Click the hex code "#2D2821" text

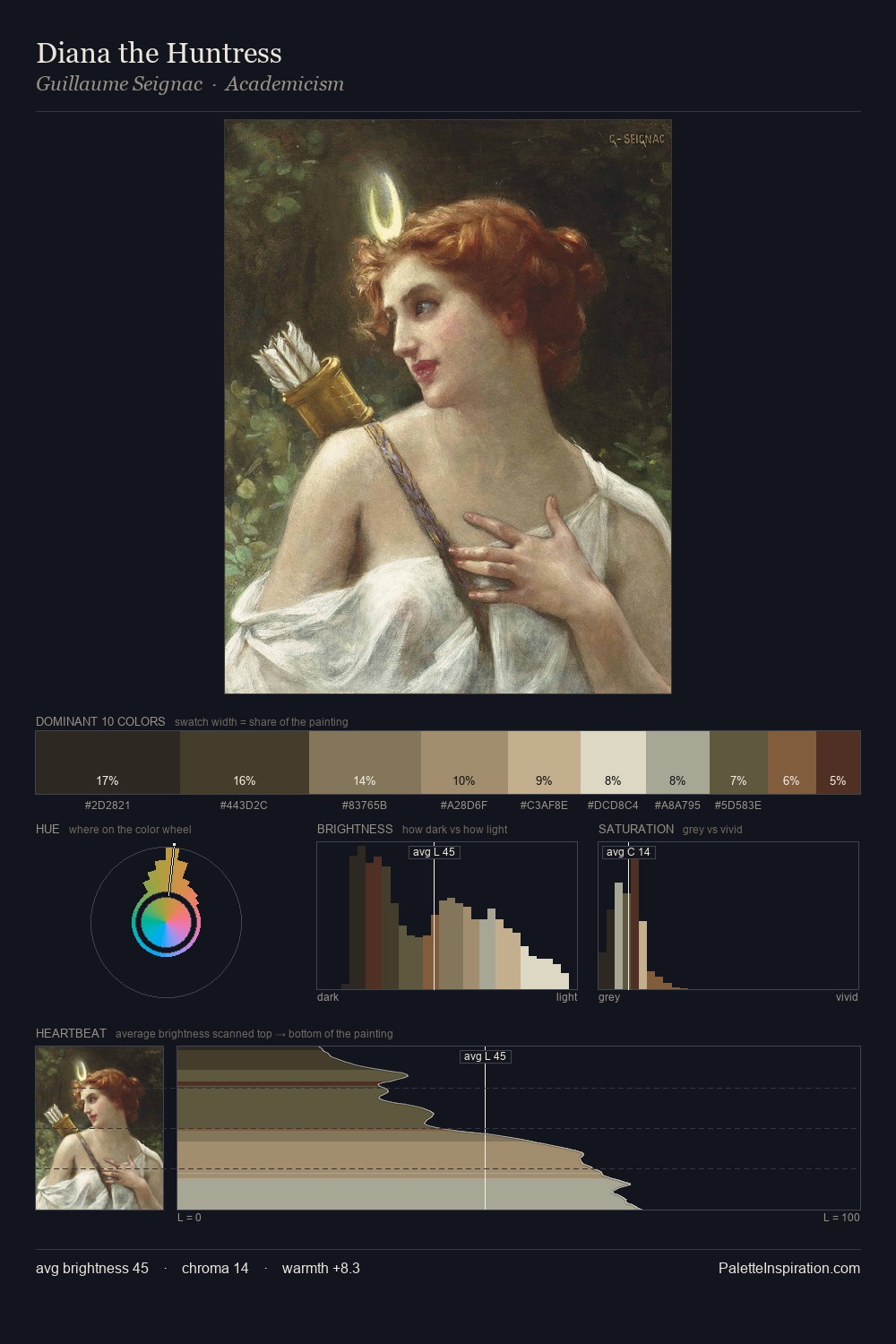(108, 806)
